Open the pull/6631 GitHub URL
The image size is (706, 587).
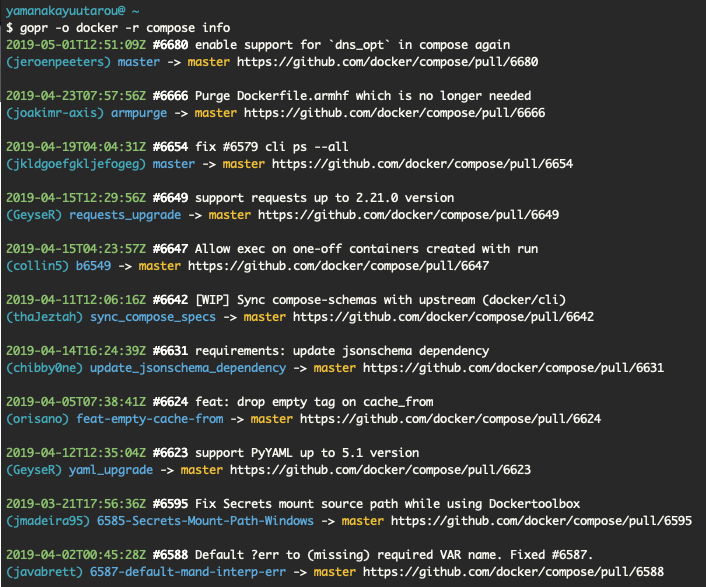click(513, 368)
